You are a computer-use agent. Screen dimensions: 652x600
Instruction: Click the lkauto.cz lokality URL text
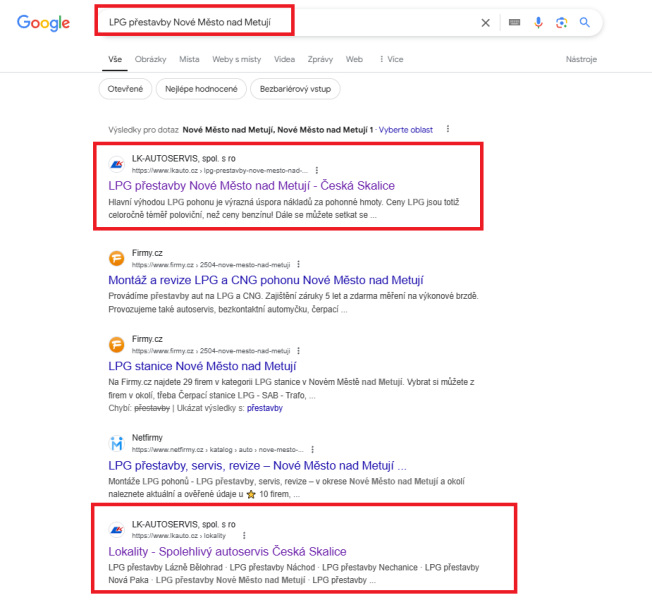[x=179, y=536]
